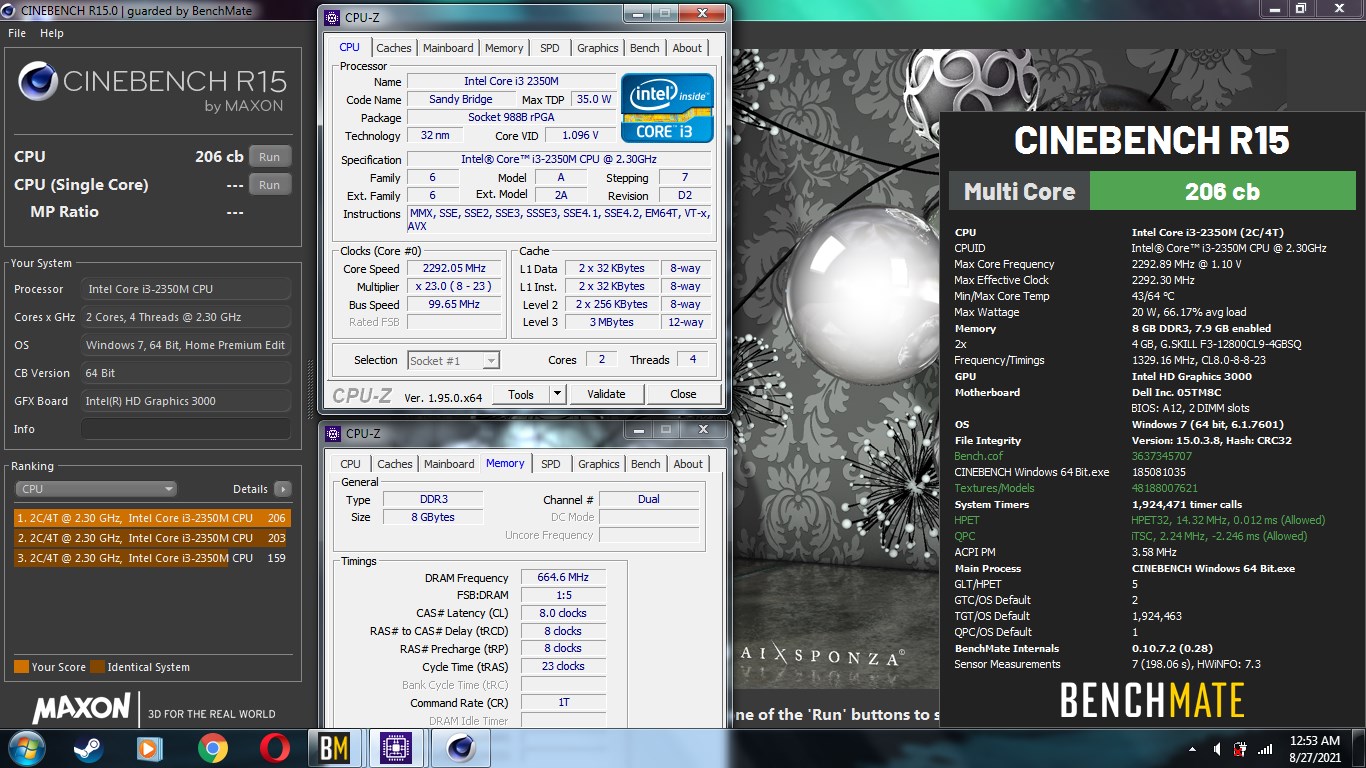
Task: Expand the Tools dropdown arrow in CPU-Z
Action: 558,394
